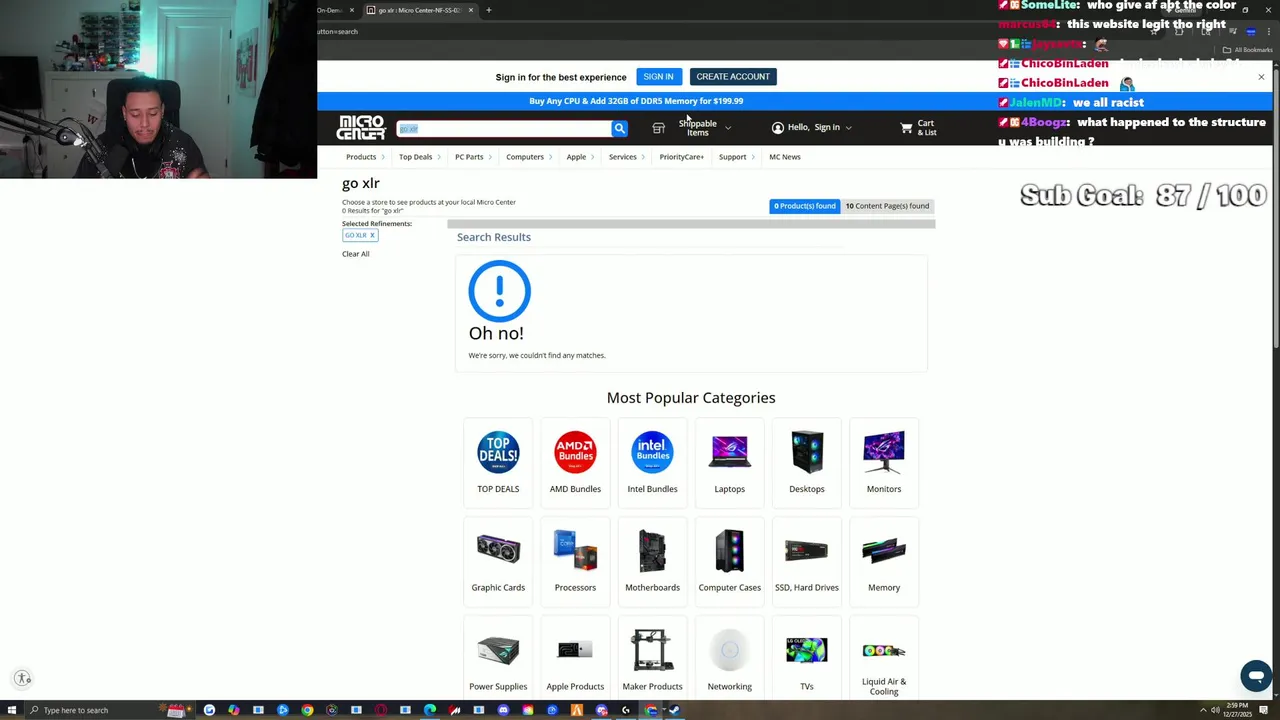Click the Micro Center logo
This screenshot has width=1280, height=720.
pos(361,128)
